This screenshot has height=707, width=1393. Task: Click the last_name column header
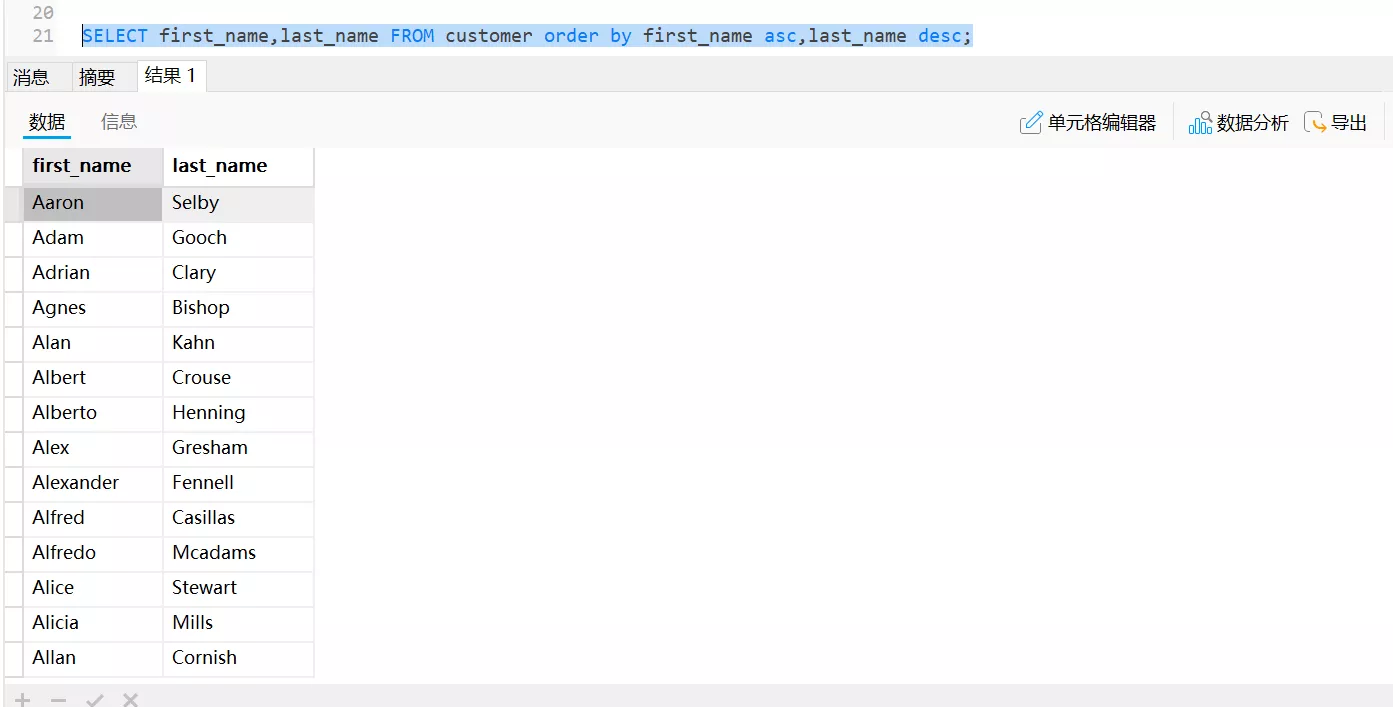pos(220,166)
